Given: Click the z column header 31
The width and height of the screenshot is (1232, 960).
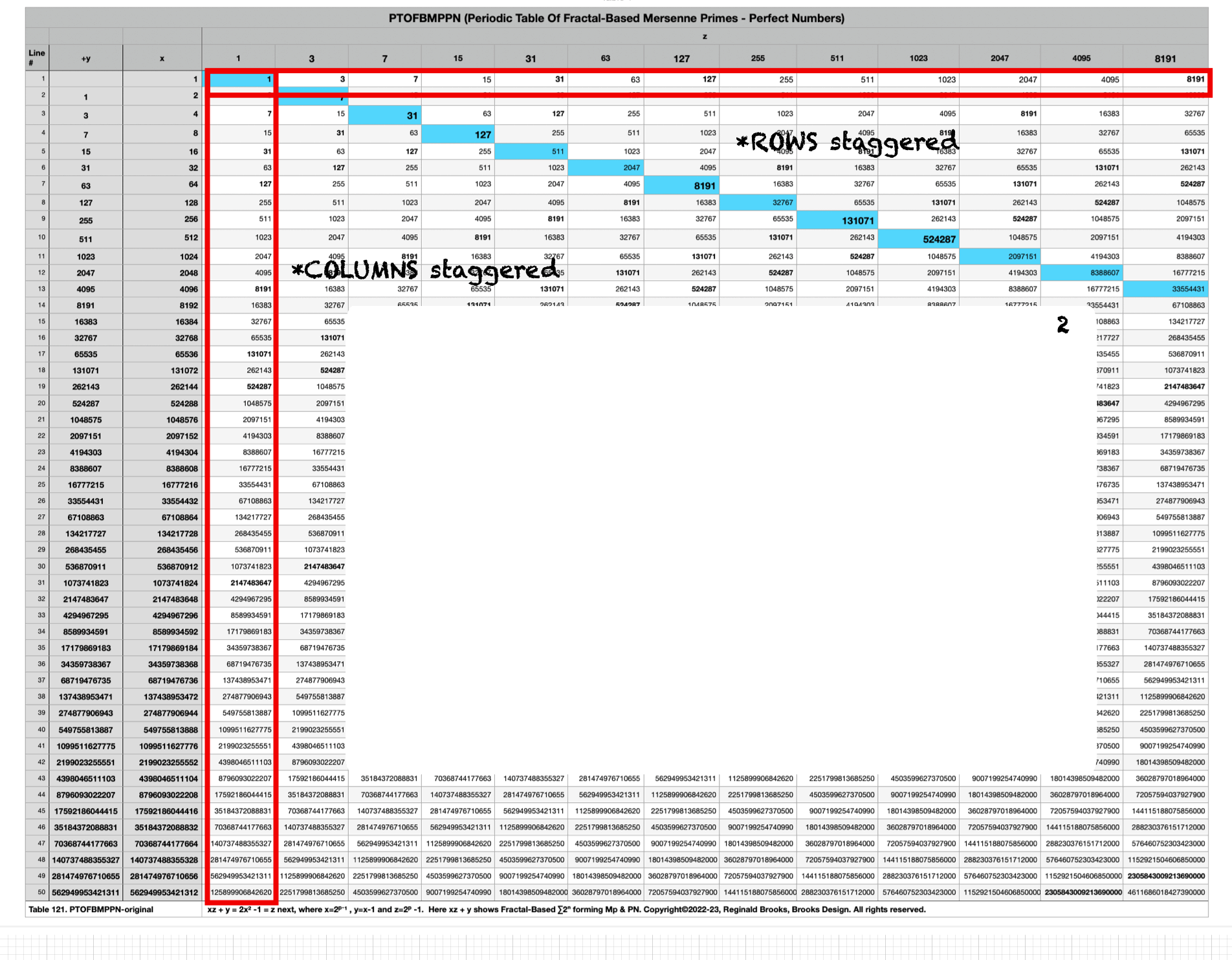Looking at the screenshot, I should (x=531, y=58).
